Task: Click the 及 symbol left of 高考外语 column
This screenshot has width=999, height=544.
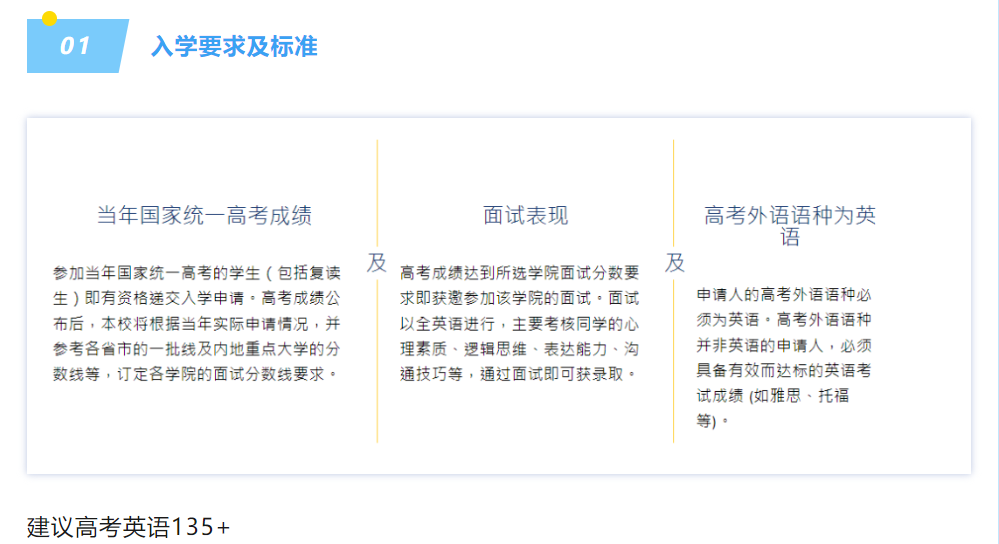Action: point(675,263)
